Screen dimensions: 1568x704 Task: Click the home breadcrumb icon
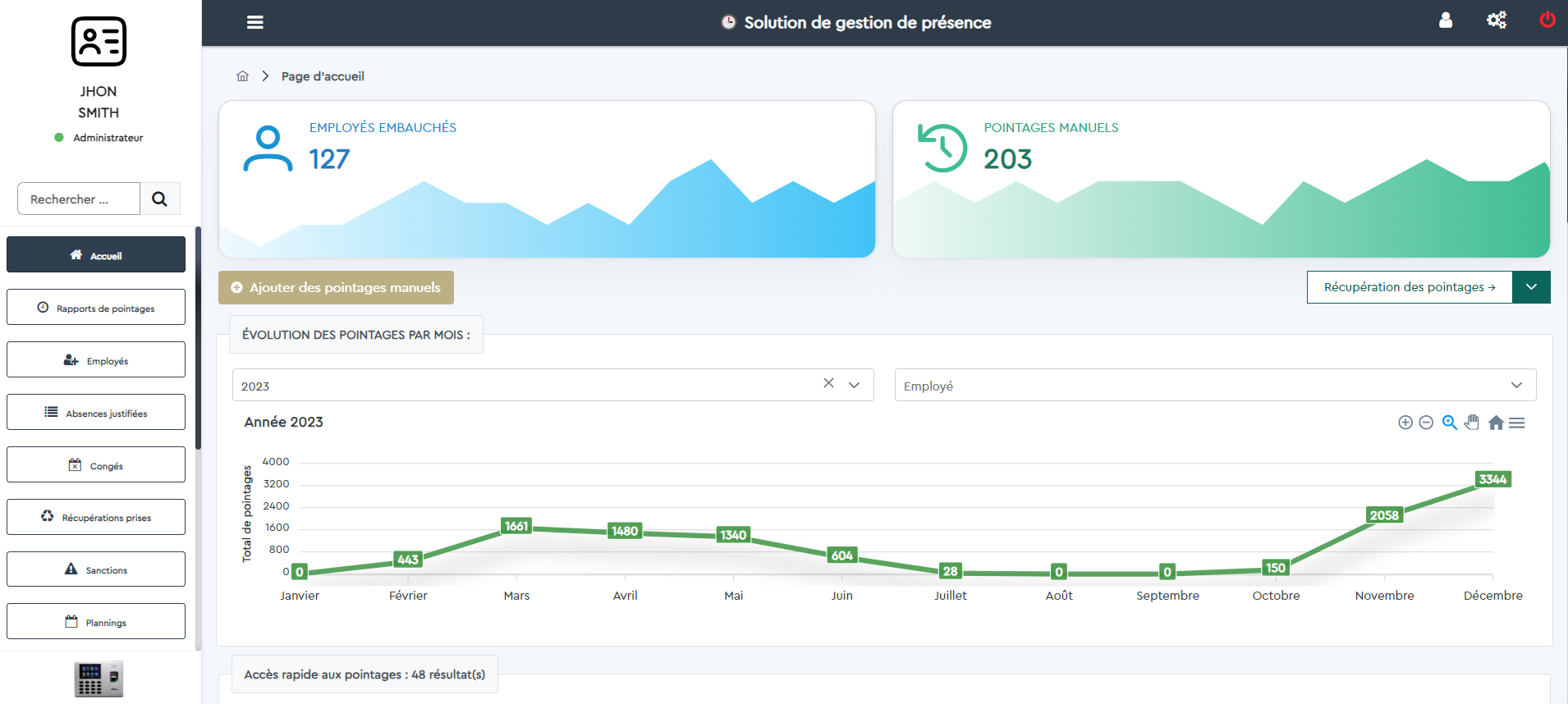242,76
